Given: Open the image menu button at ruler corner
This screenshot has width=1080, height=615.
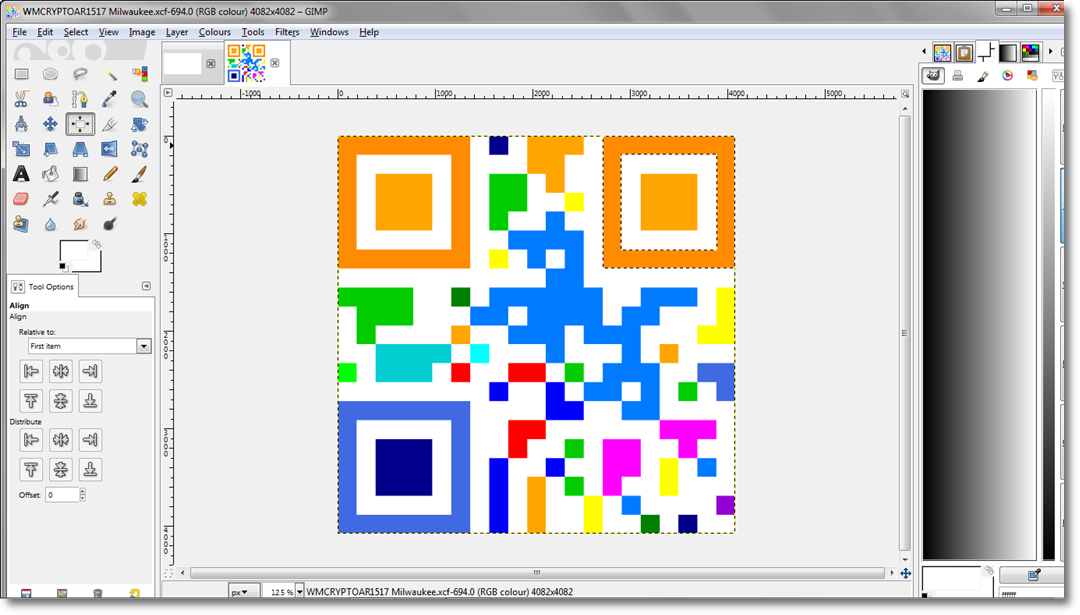Looking at the screenshot, I should pyautogui.click(x=168, y=92).
